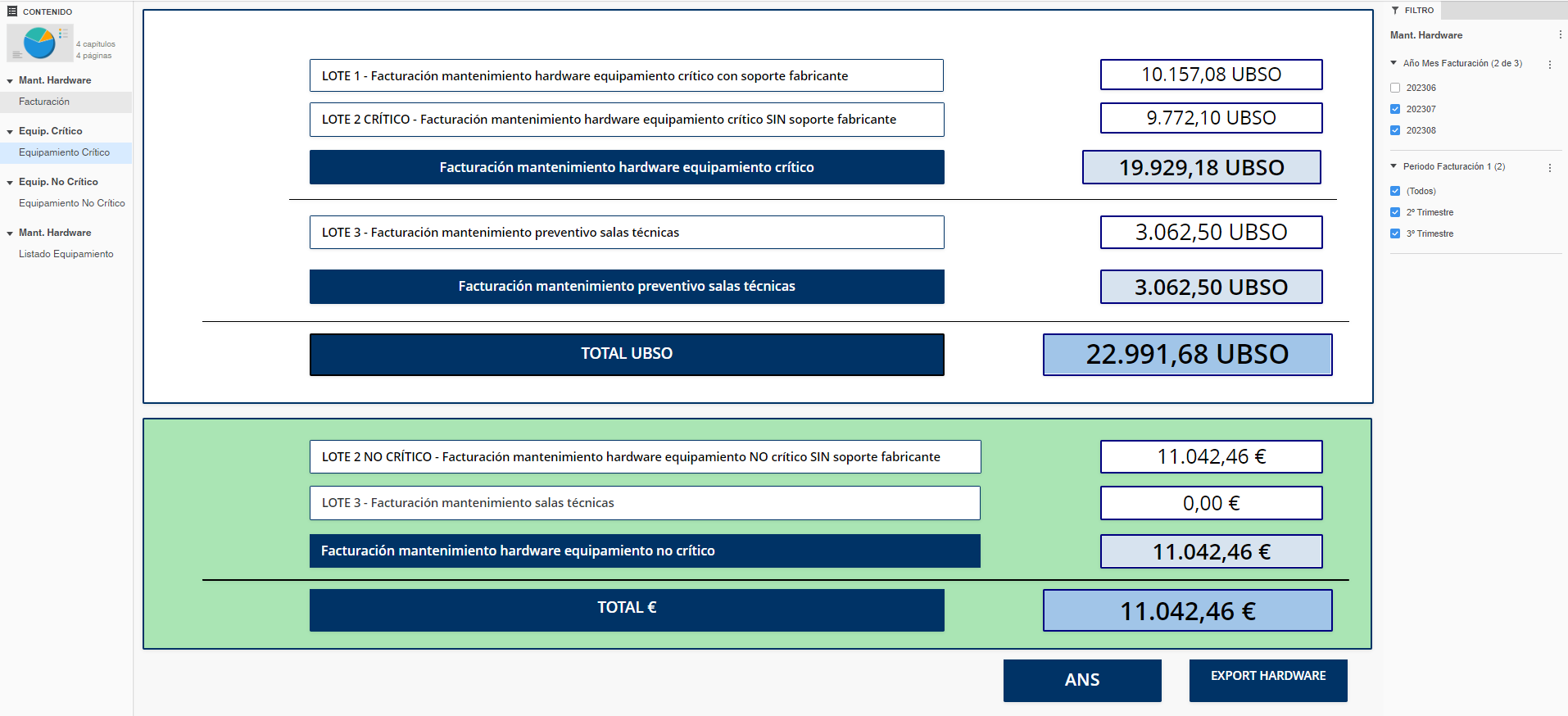Image resolution: width=1568 pixels, height=716 pixels.
Task: Select LOTE 3 mantenimiento salas técnicas box
Action: click(645, 503)
